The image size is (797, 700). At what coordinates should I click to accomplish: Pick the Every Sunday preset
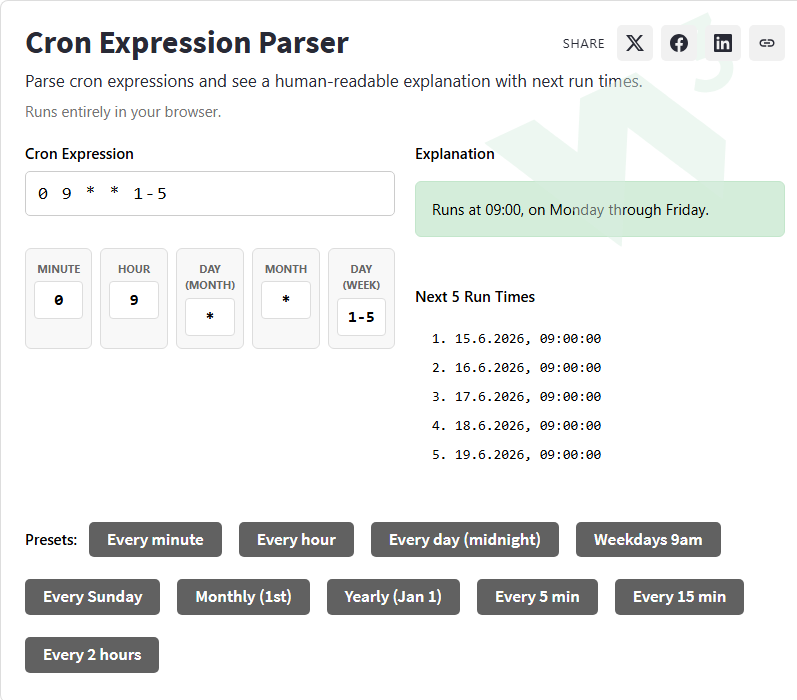93,597
